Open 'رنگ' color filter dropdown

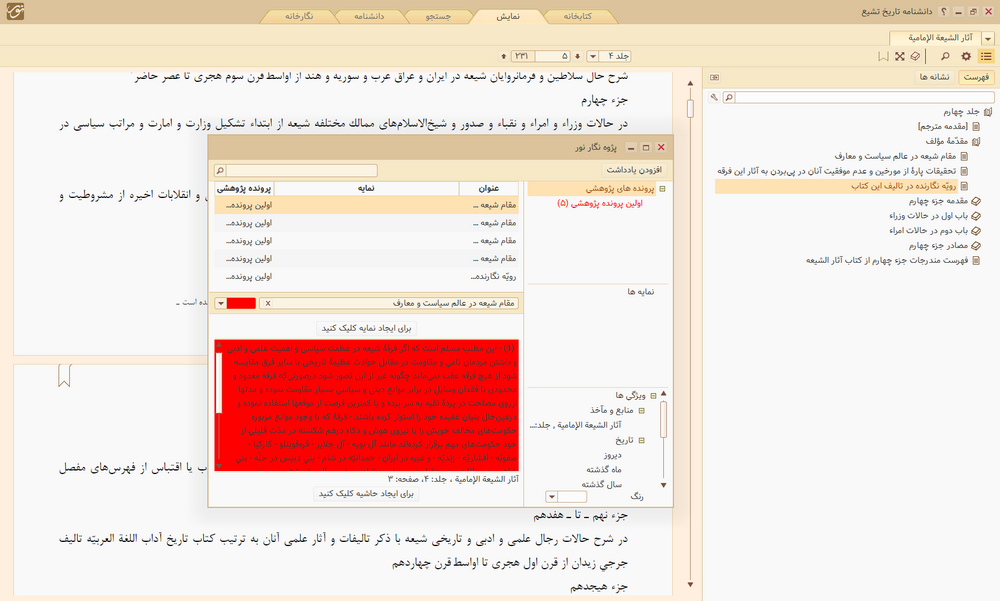(x=552, y=496)
